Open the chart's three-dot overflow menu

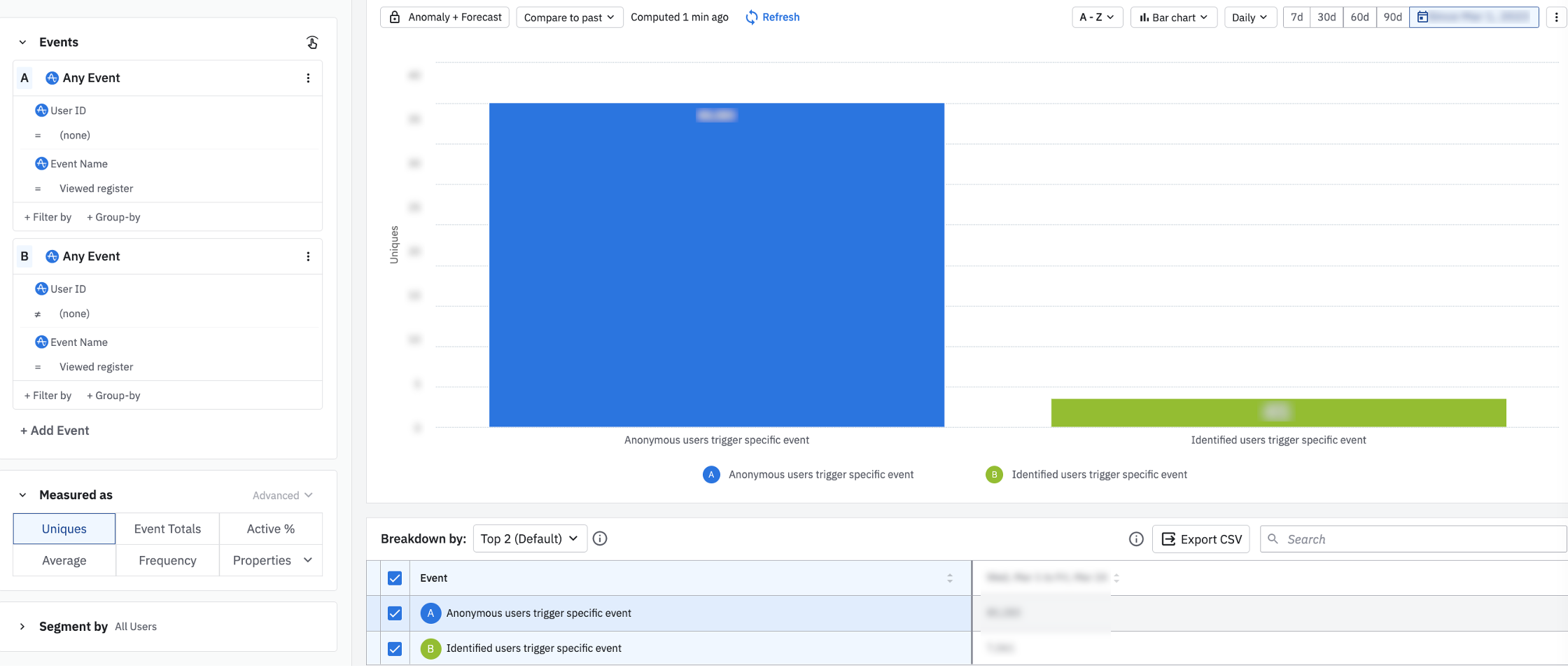pyautogui.click(x=1556, y=17)
